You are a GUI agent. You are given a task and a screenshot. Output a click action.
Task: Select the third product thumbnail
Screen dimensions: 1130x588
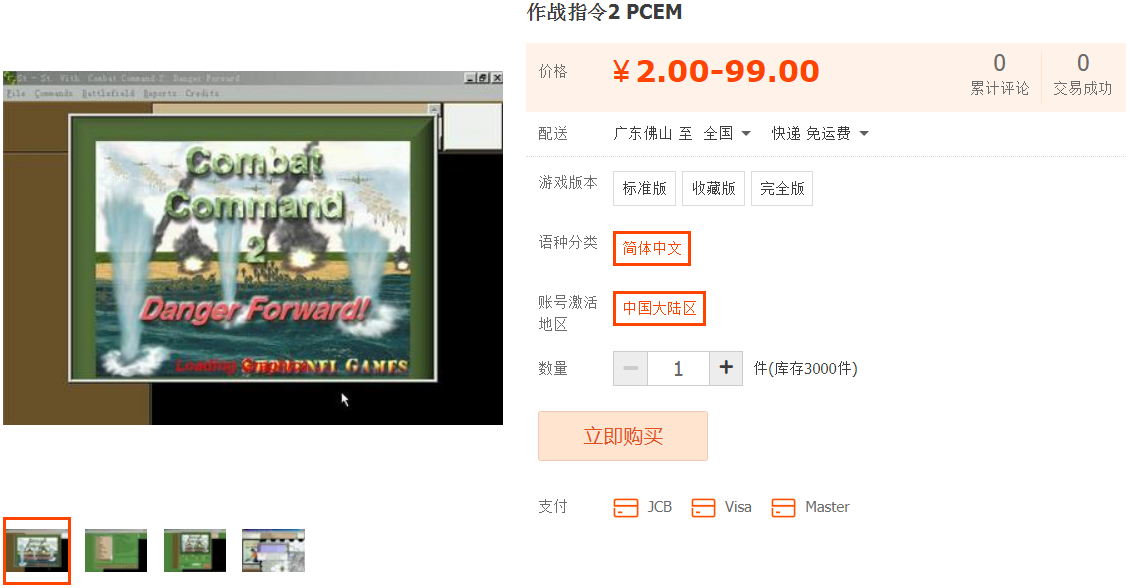(195, 551)
